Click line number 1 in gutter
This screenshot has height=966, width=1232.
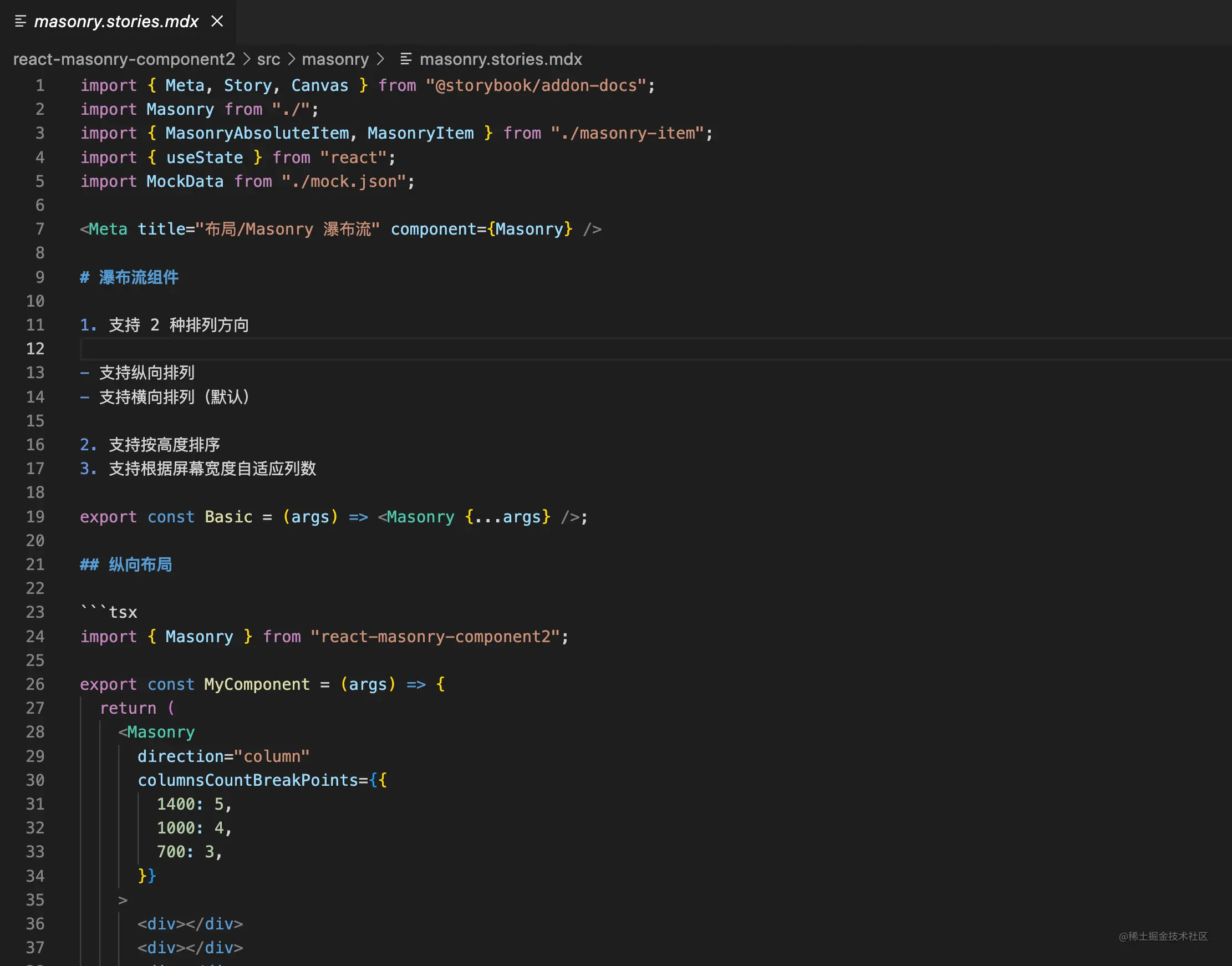coord(40,85)
